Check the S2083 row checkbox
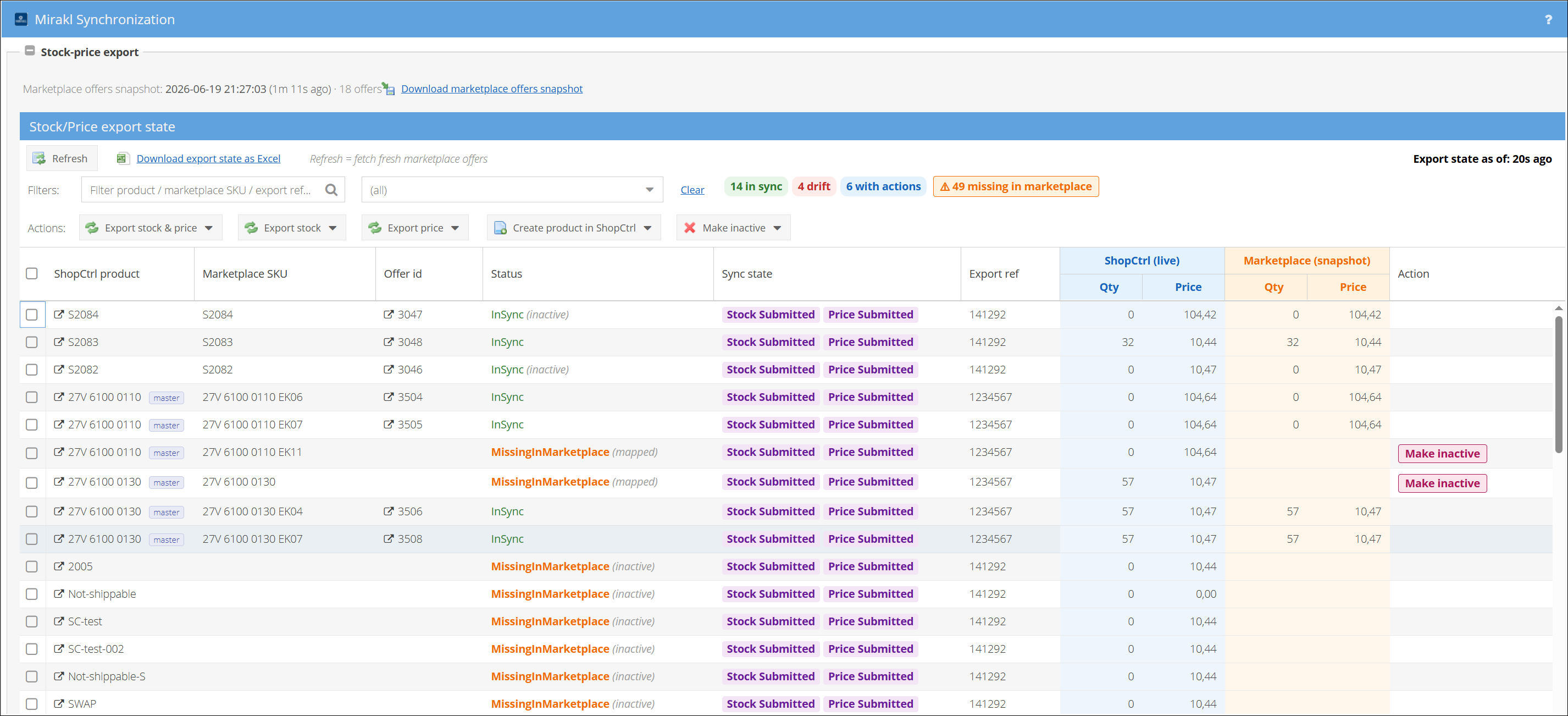 [32, 342]
